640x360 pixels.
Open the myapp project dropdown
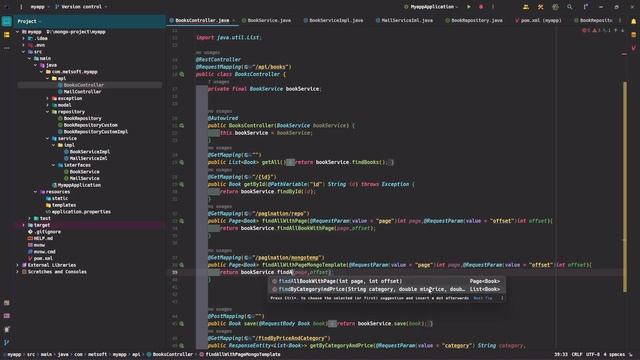coord(40,7)
